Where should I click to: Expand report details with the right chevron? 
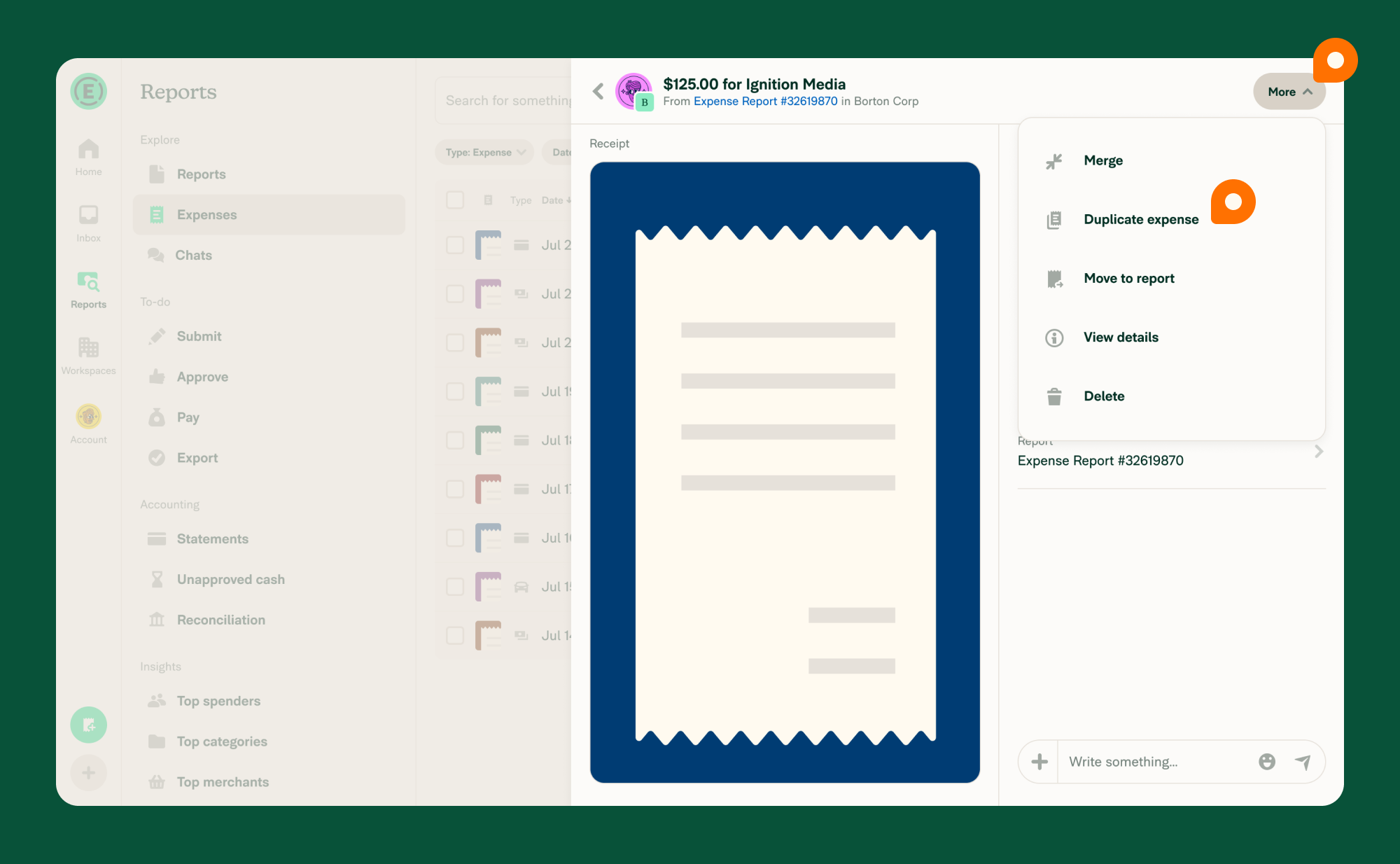coord(1319,452)
